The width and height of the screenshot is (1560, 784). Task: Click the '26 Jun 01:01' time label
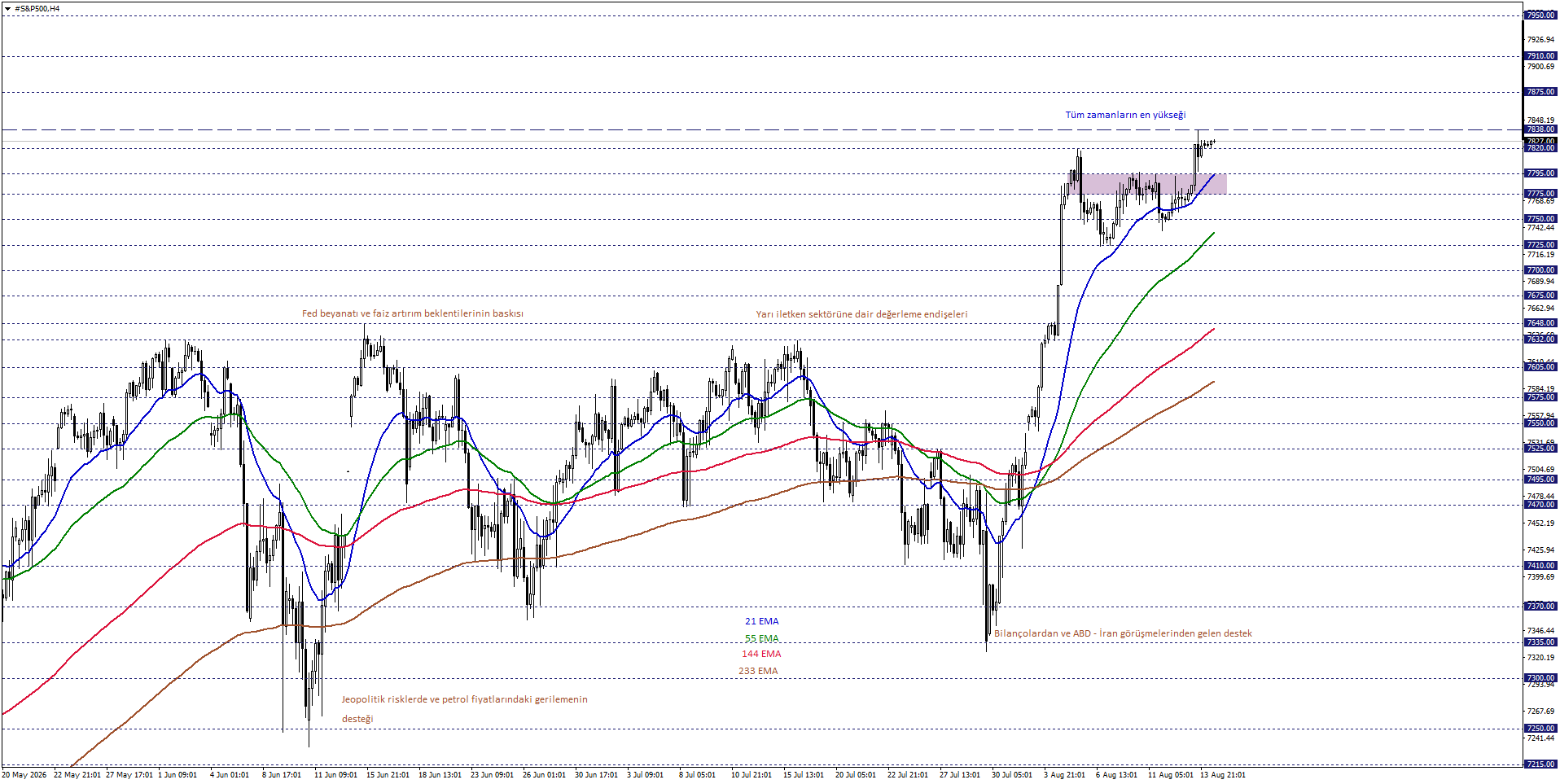[544, 775]
